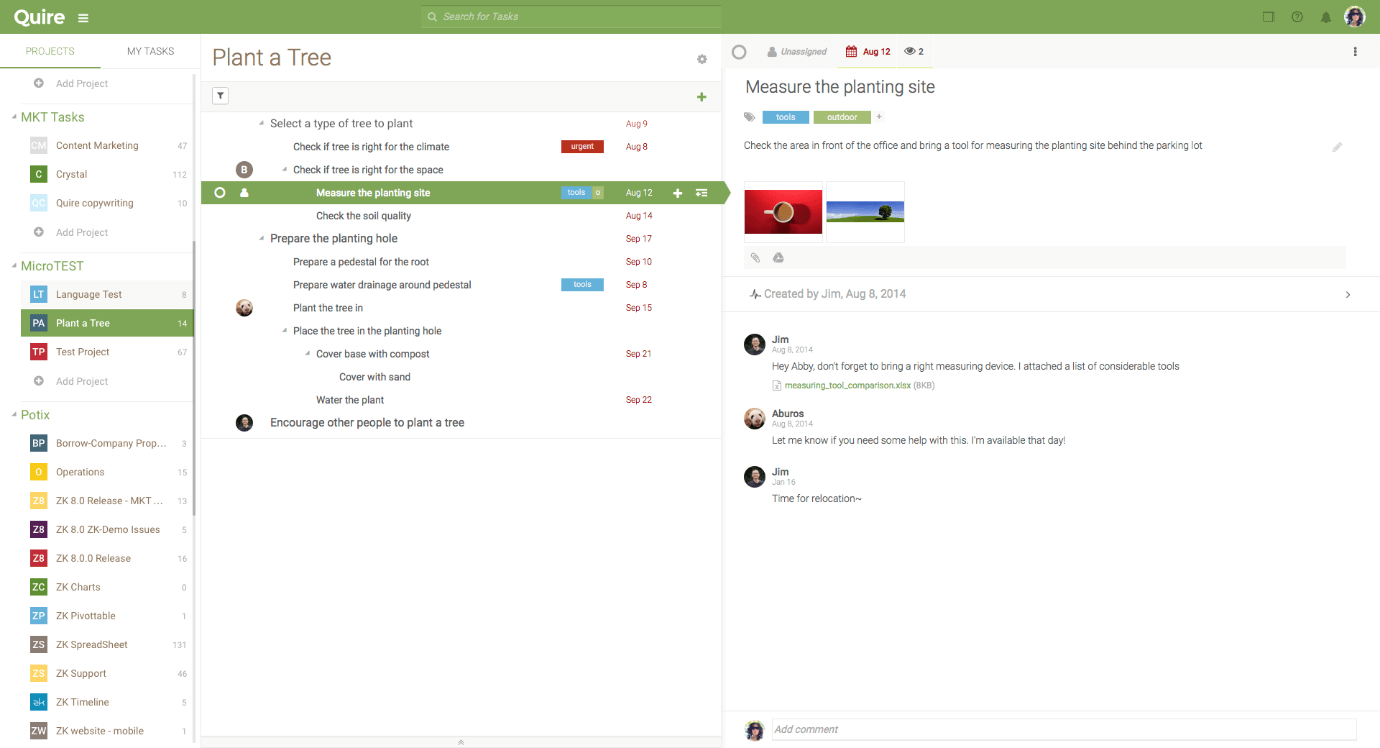1380x748 pixels.
Task: Open the green tree attachment thumbnail
Action: (864, 211)
